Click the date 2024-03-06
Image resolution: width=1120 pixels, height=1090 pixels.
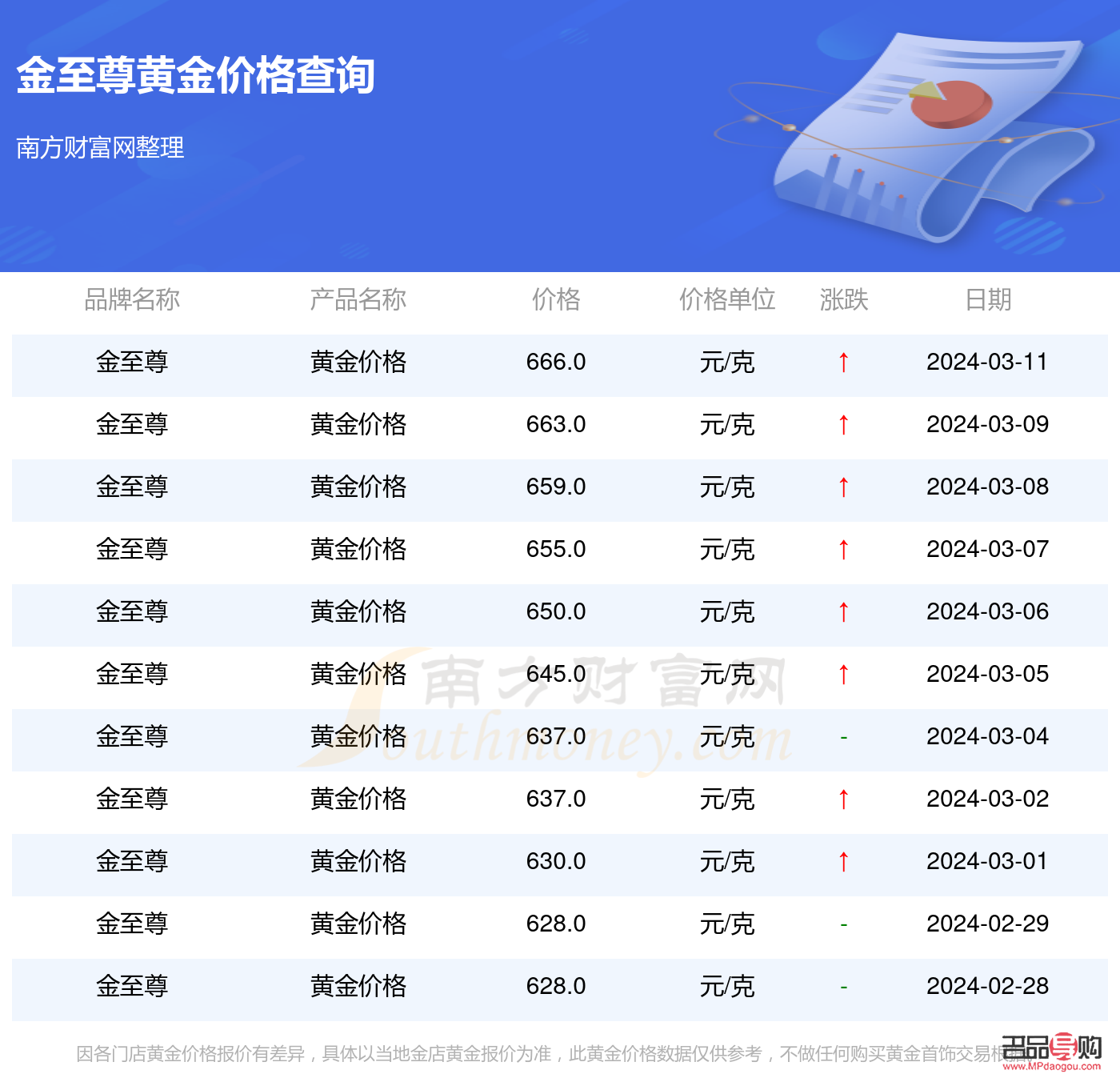click(987, 611)
